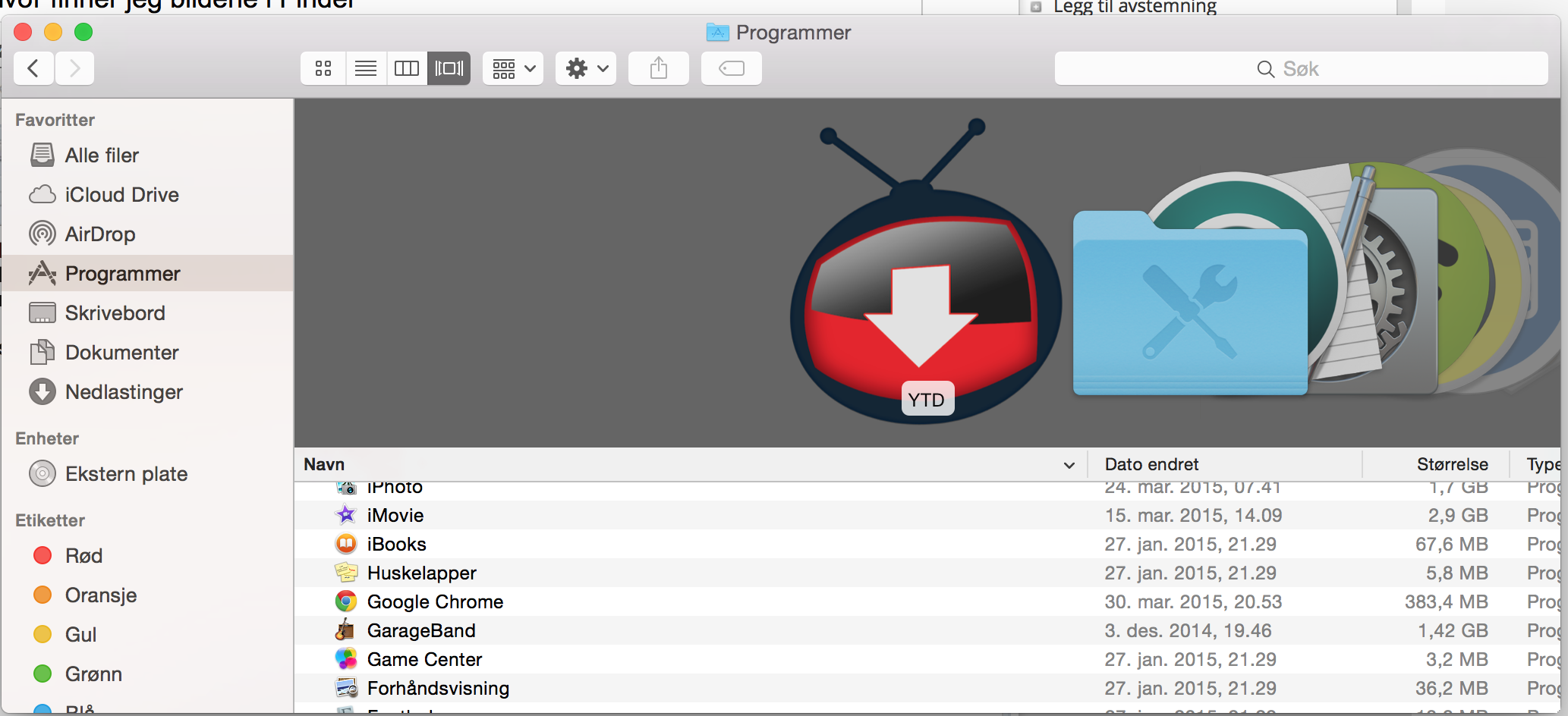Viewport: 1568px width, 716px height.
Task: Click iMovie date 15. mar. 2015, 14.09
Action: (x=1193, y=515)
